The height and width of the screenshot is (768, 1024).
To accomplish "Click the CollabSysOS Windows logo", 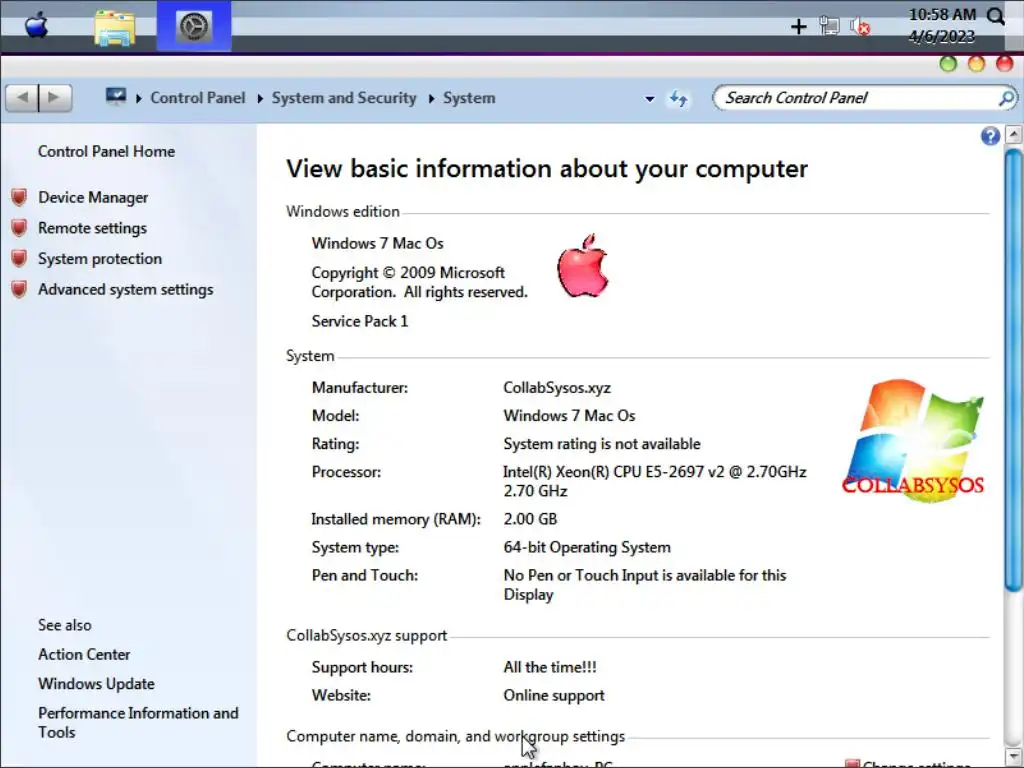I will (913, 441).
